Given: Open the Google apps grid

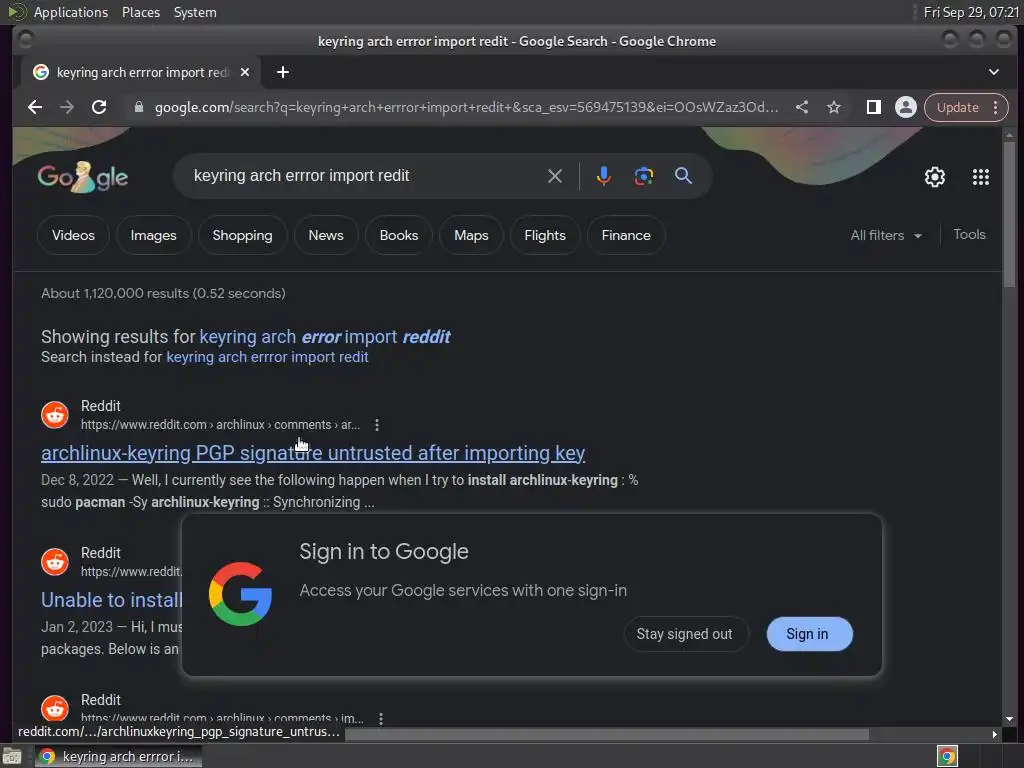Looking at the screenshot, I should click(980, 177).
